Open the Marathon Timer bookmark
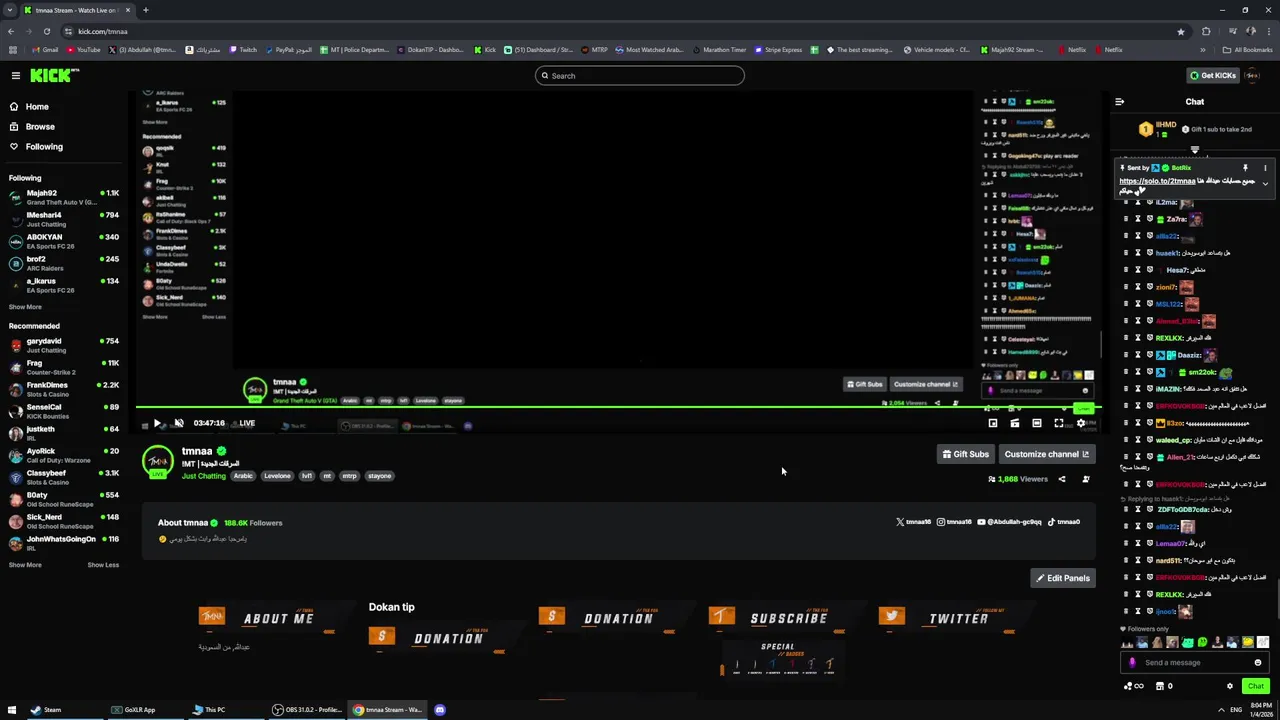Image resolution: width=1280 pixels, height=720 pixels. [x=719, y=50]
